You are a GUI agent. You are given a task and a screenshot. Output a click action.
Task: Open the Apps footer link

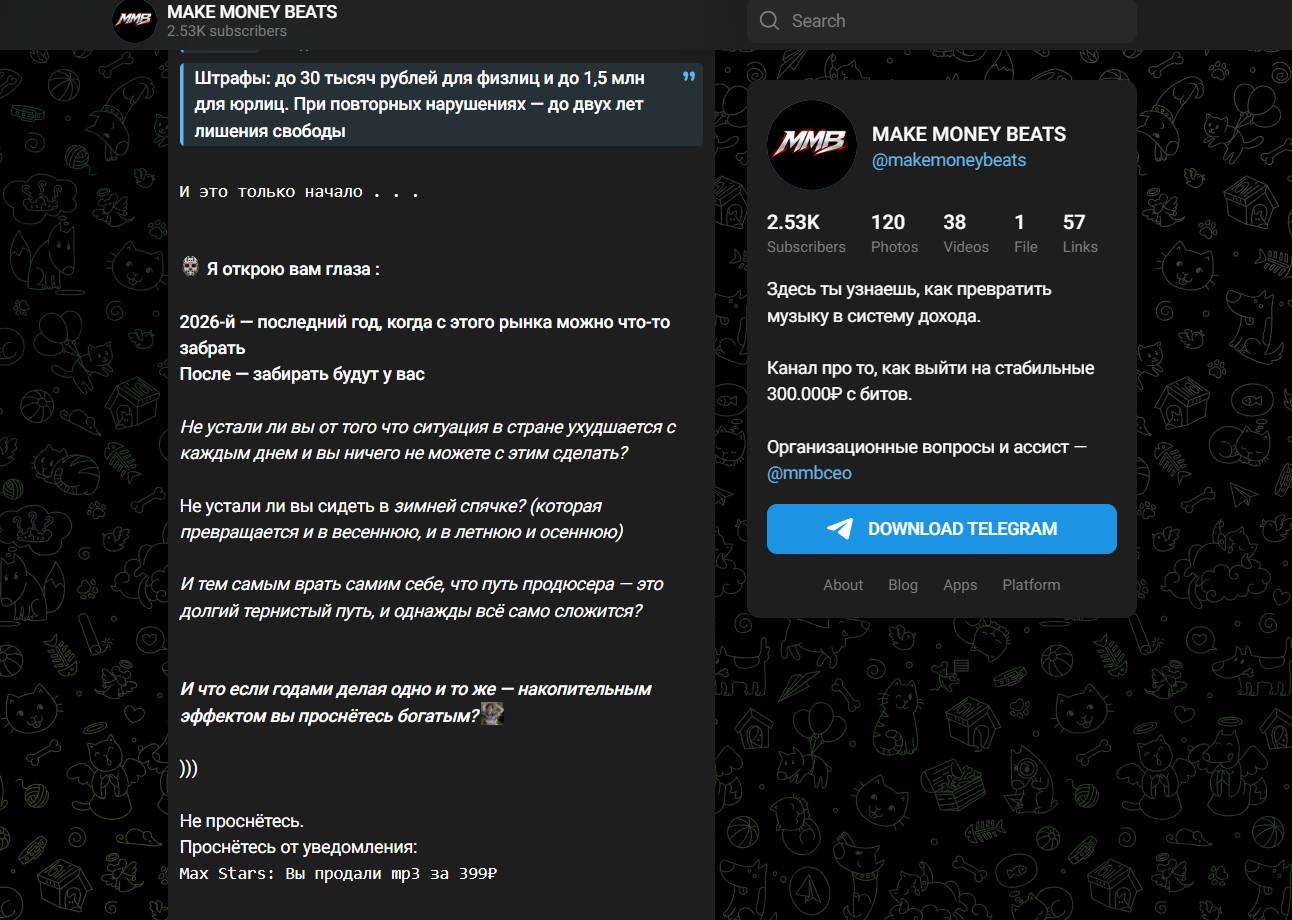tap(960, 585)
